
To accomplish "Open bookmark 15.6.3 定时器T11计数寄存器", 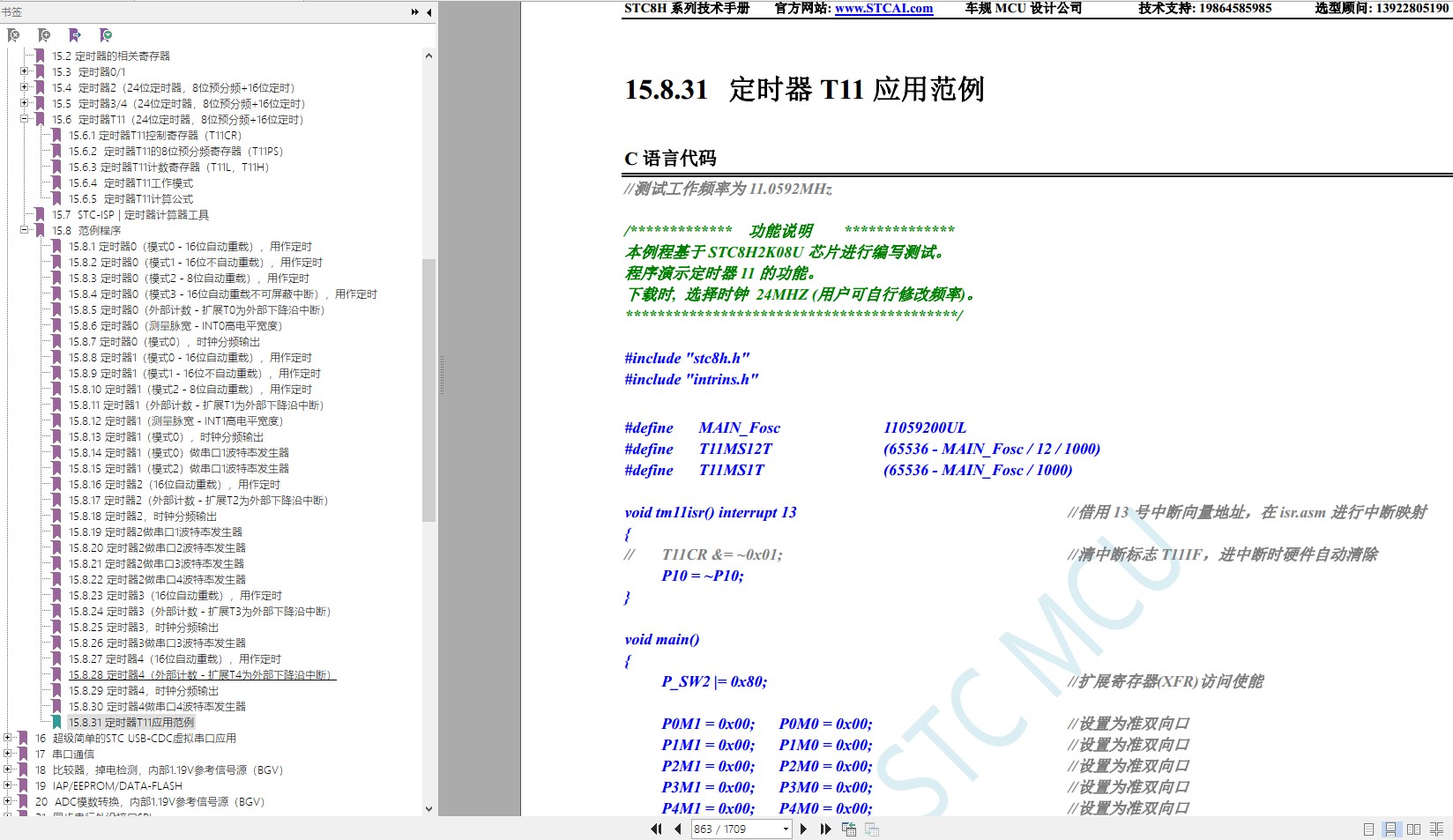I will click(x=168, y=167).
